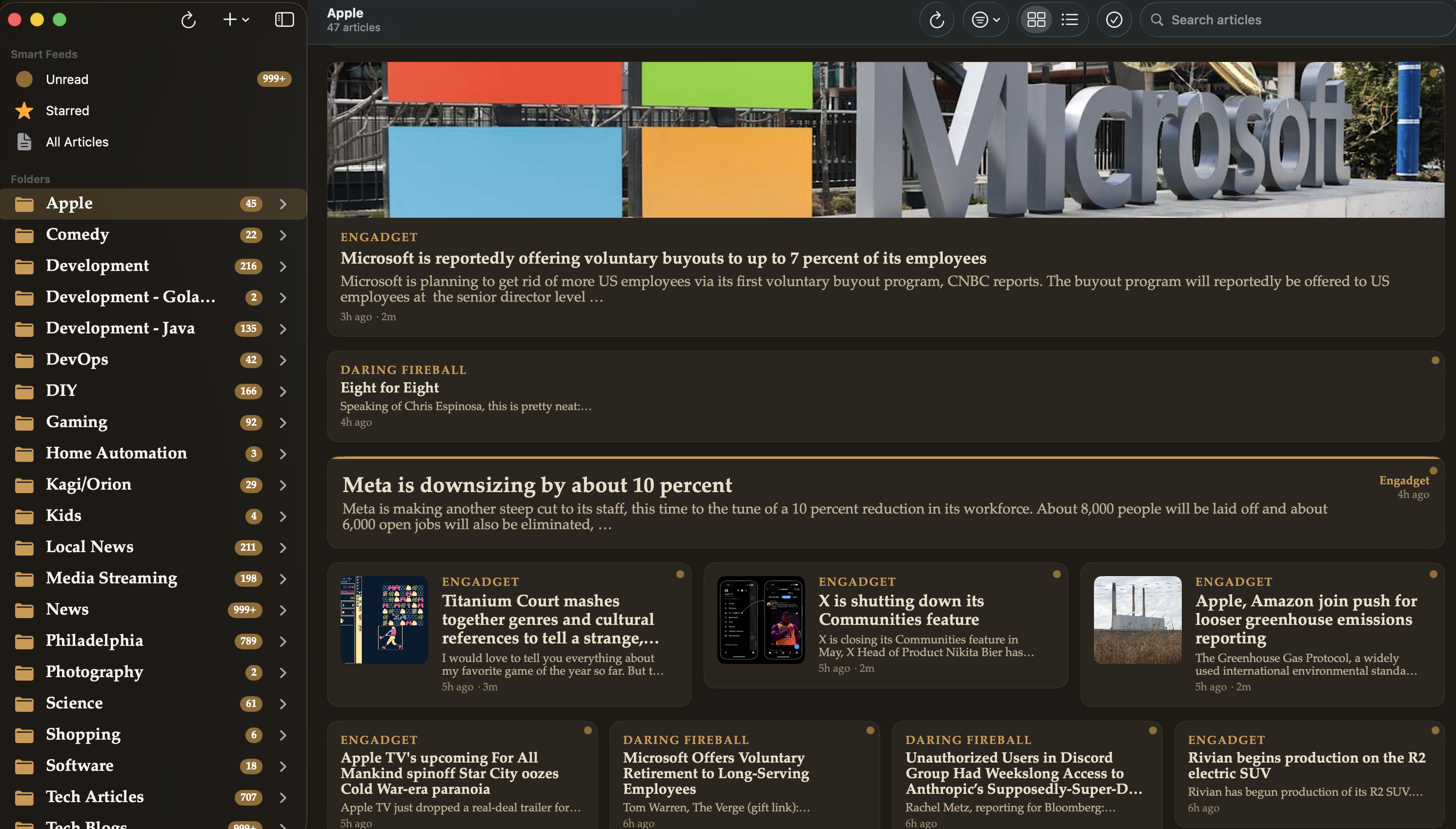The width and height of the screenshot is (1456, 829).
Task: Click the Titanium Court game thumbnail
Action: pos(384,620)
